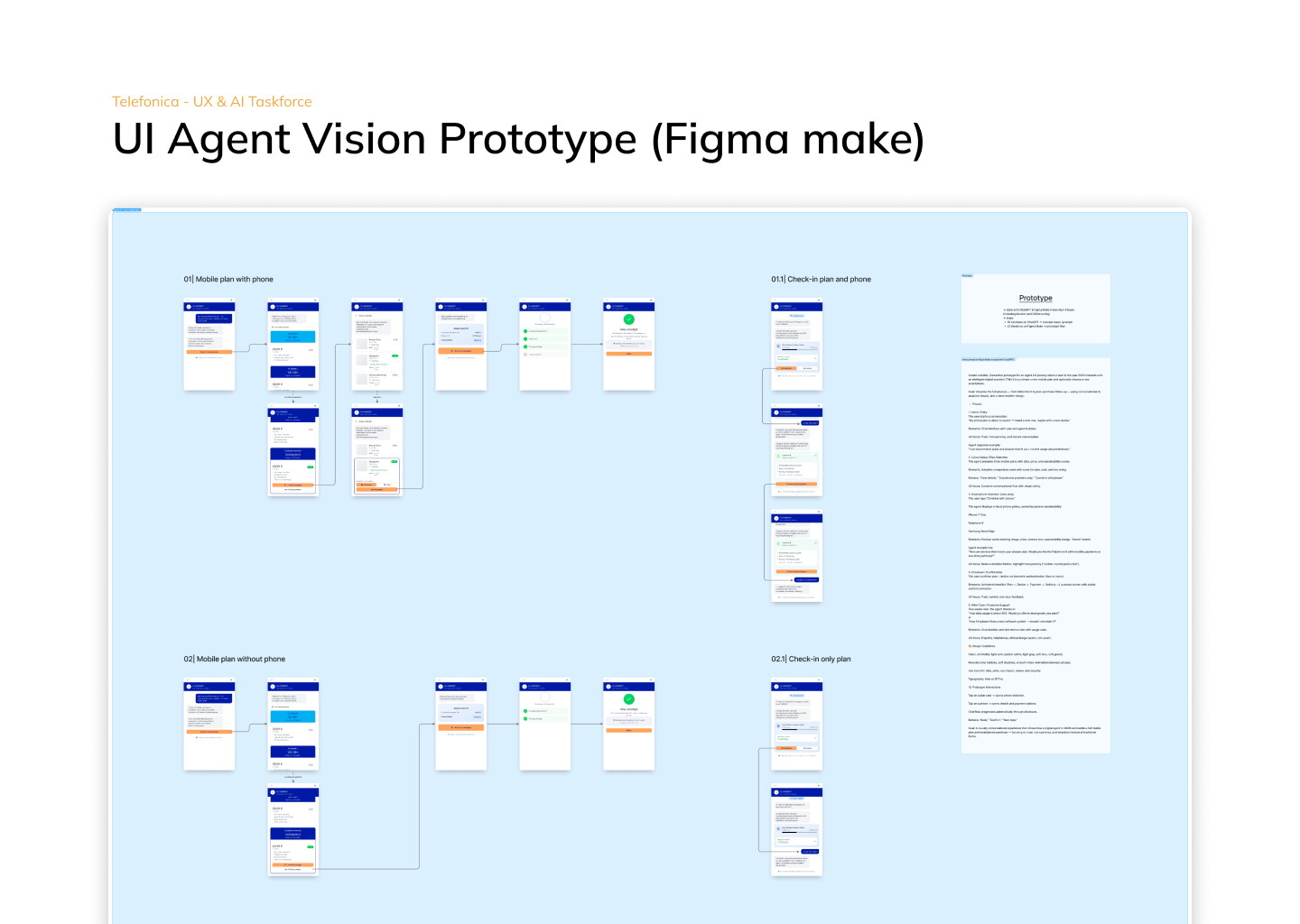Click assistant avatar in first 01.1 check-in screen
The image size is (1300, 924).
click(776, 307)
